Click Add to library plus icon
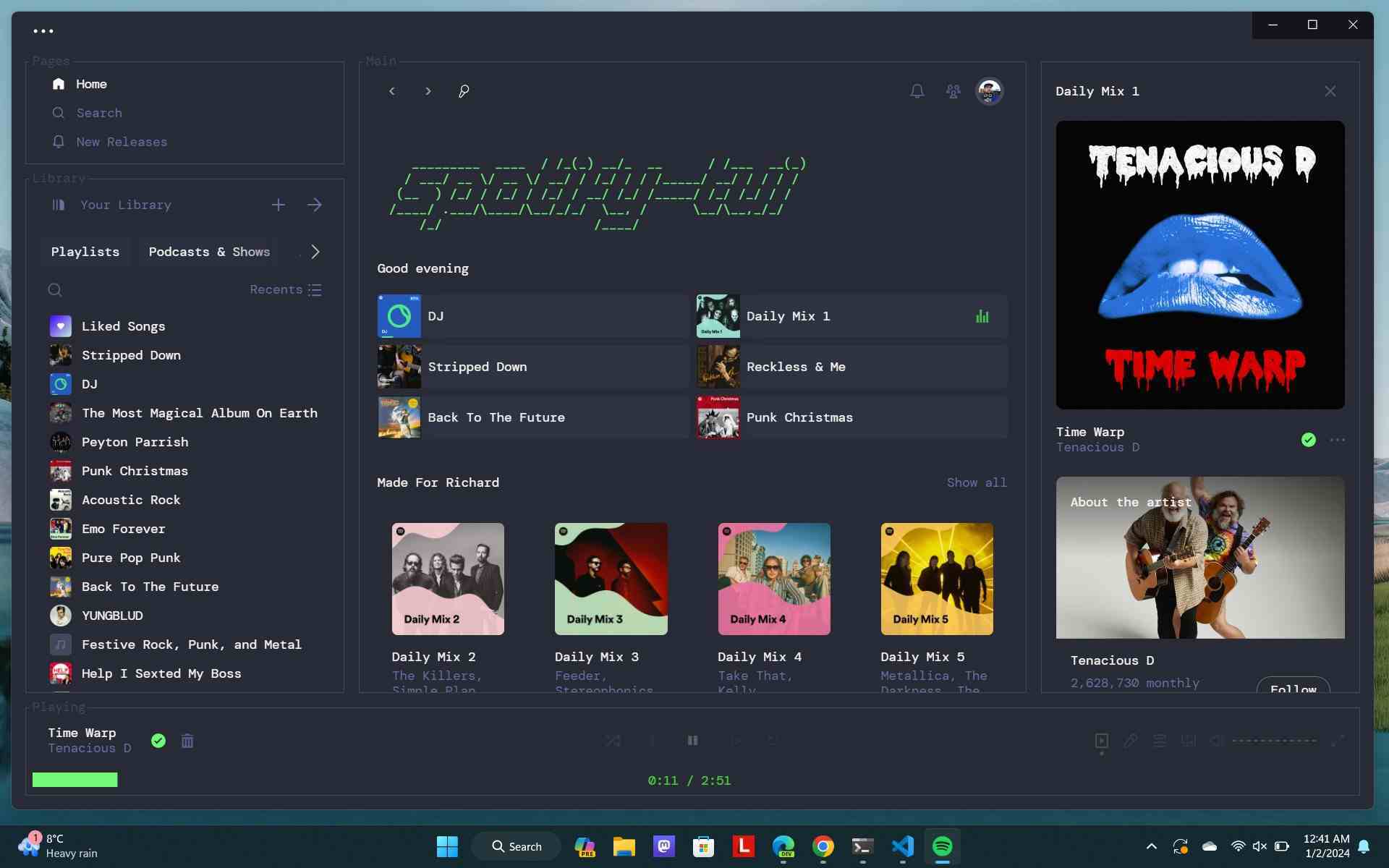Viewport: 1389px width, 868px height. [278, 205]
